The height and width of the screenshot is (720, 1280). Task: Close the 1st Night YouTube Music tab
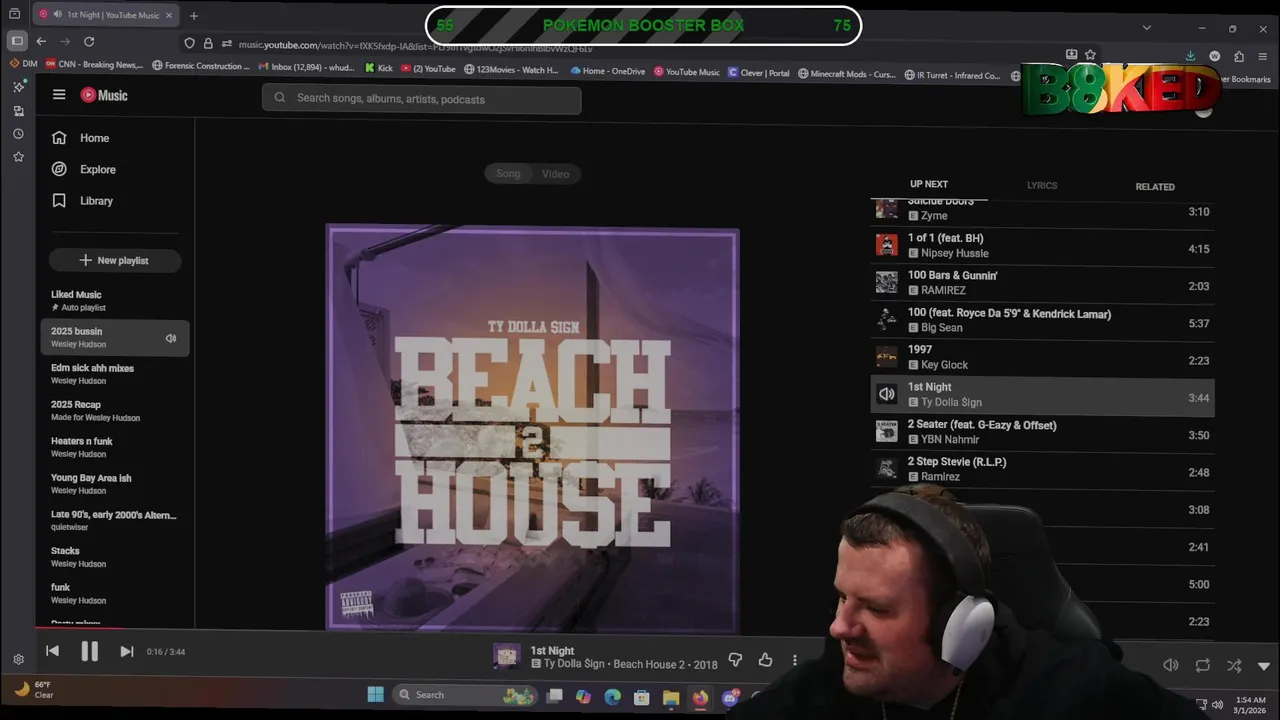(170, 15)
